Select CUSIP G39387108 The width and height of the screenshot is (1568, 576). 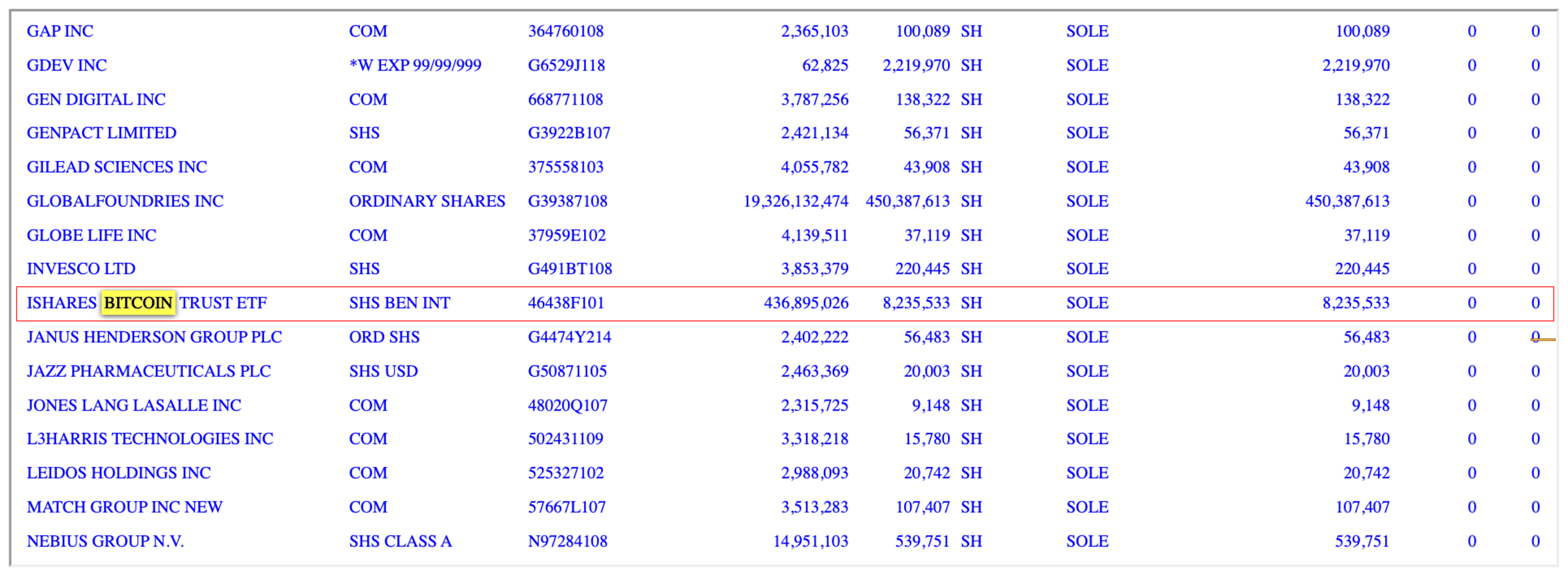pos(568,201)
